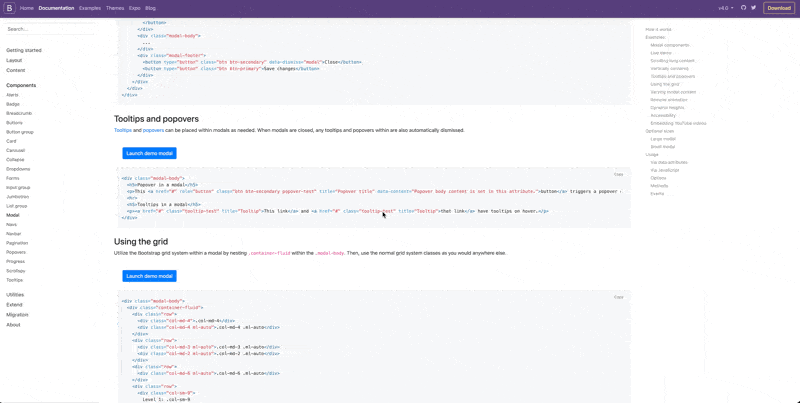Open the GitHub icon link
This screenshot has width=800, height=403.
pos(743,8)
